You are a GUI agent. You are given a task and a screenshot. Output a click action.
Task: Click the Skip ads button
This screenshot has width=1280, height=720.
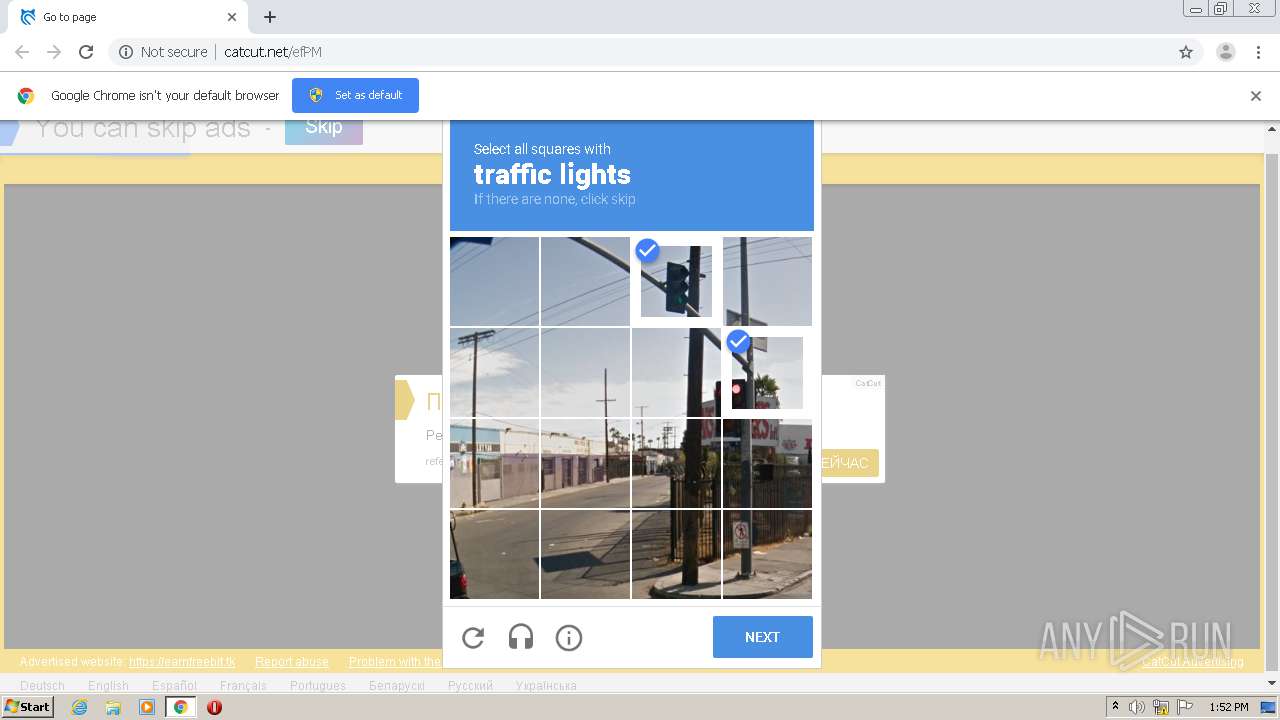click(324, 128)
